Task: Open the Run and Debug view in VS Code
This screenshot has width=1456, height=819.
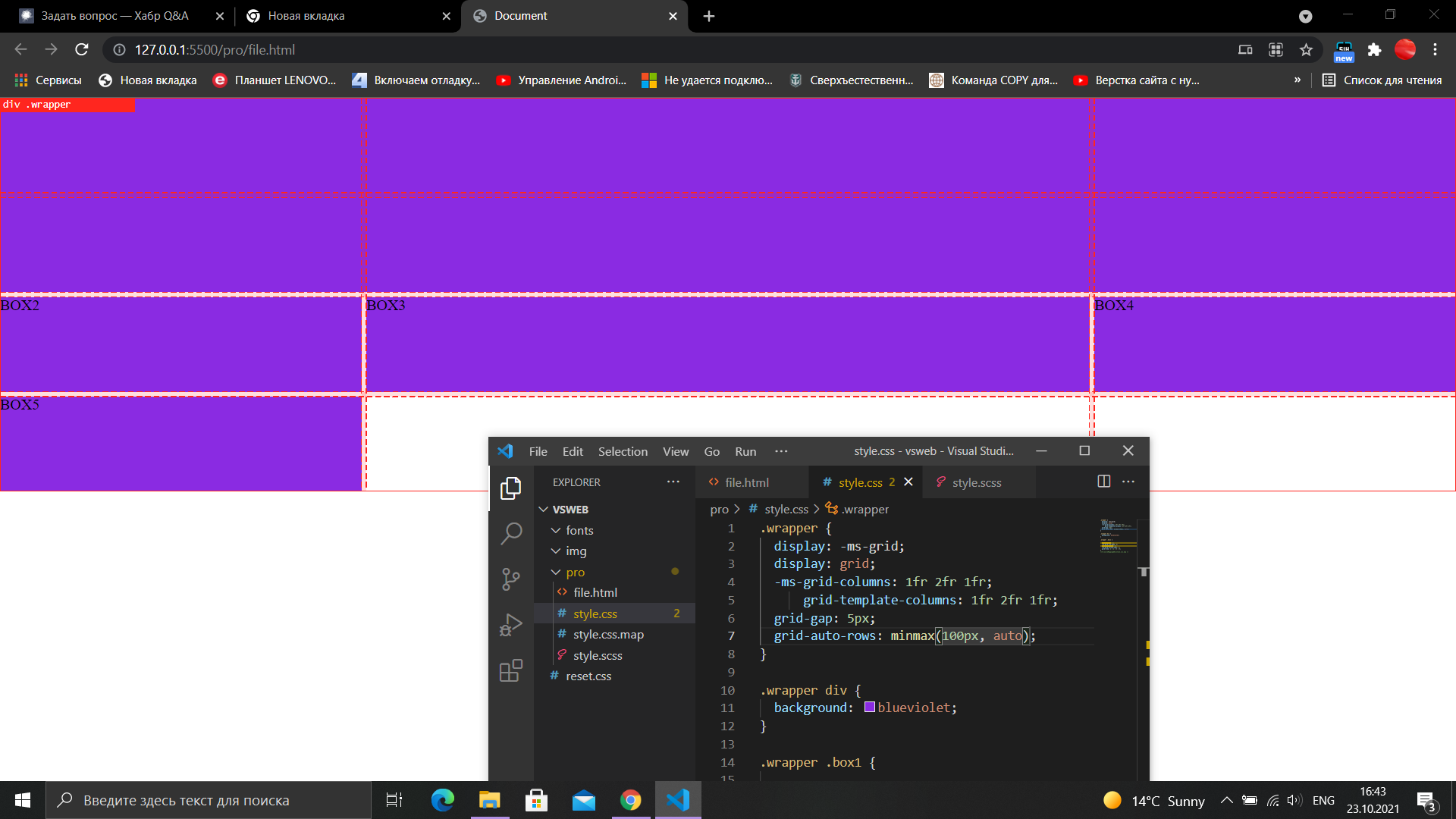Action: 511,625
